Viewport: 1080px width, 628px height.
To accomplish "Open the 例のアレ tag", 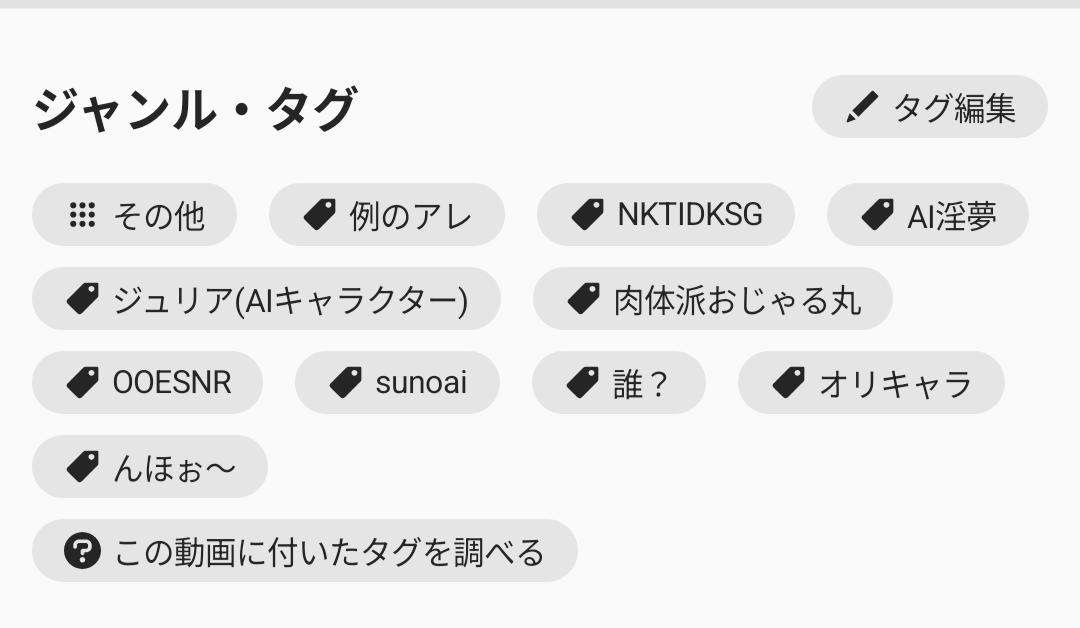I will [387, 215].
